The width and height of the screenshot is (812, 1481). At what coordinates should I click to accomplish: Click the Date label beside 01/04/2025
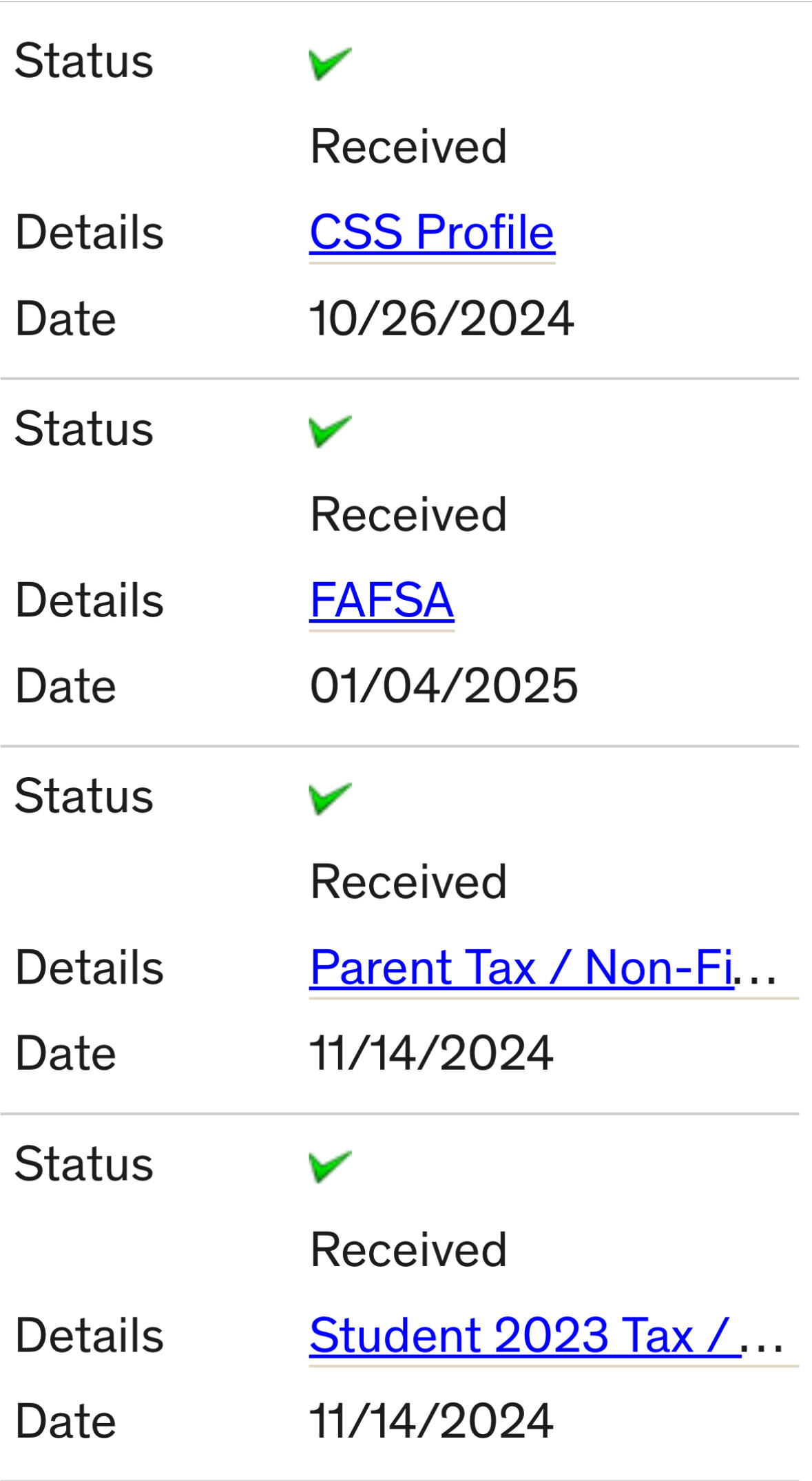(65, 686)
